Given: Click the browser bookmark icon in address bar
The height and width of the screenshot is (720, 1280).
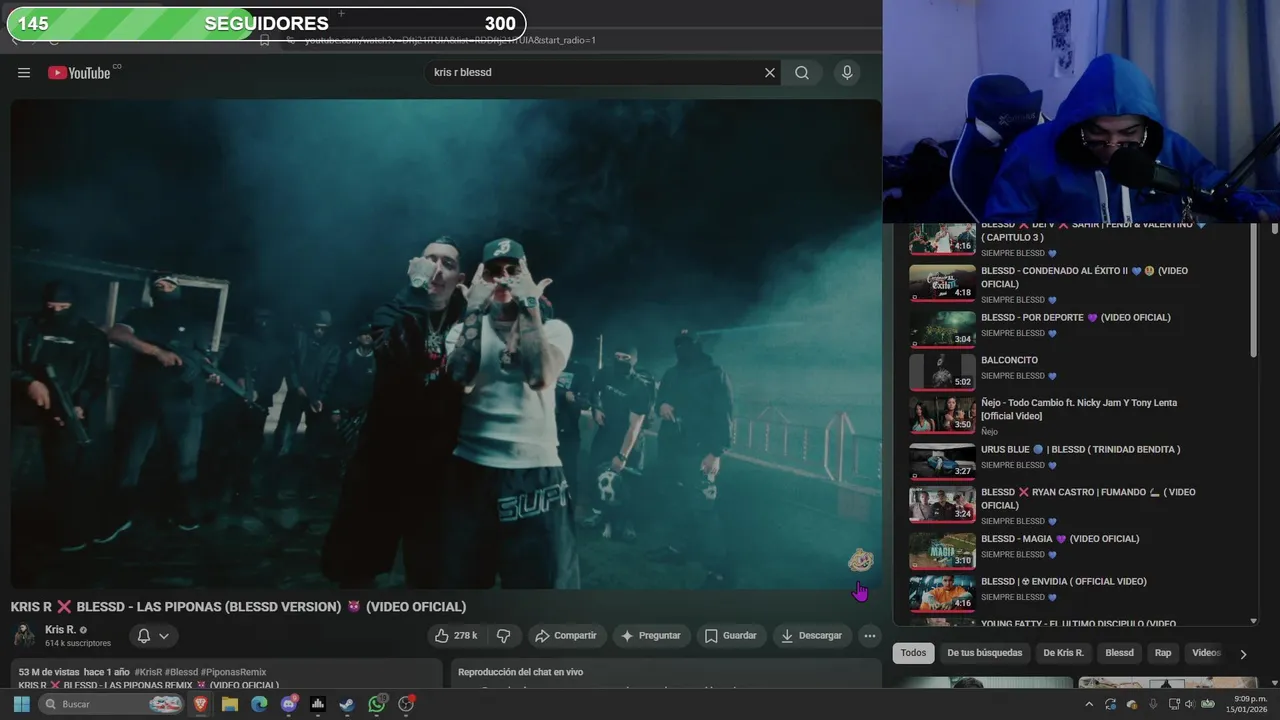Looking at the screenshot, I should coord(264,40).
